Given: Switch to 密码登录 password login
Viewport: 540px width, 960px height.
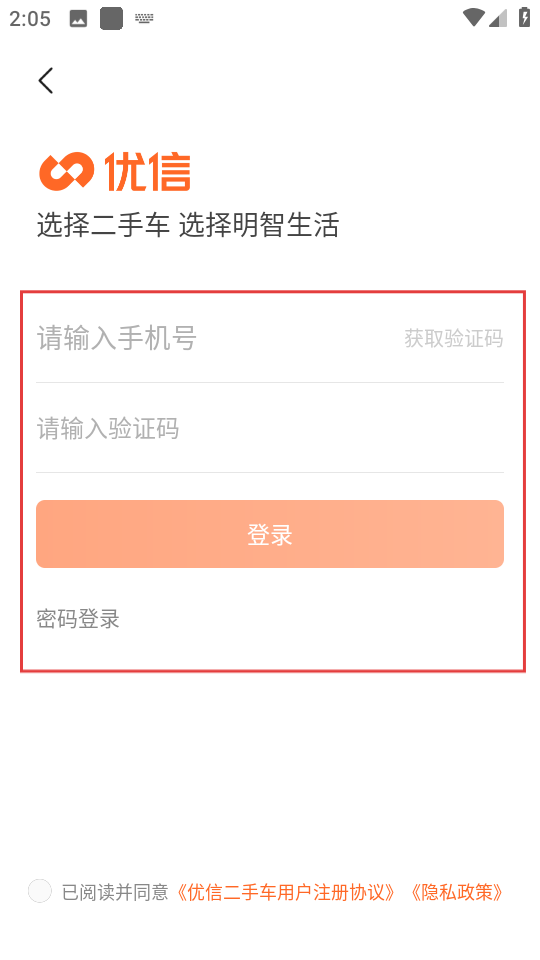Looking at the screenshot, I should (78, 619).
